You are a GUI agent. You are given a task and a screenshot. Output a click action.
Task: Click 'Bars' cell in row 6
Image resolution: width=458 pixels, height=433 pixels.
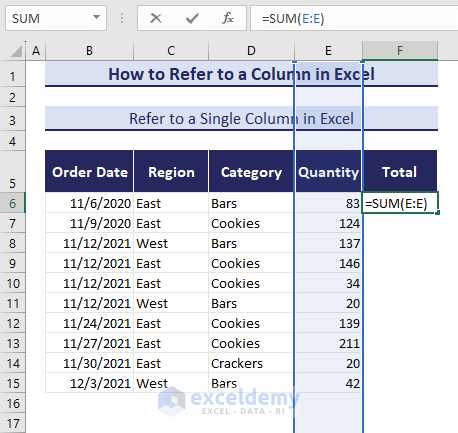pos(251,203)
